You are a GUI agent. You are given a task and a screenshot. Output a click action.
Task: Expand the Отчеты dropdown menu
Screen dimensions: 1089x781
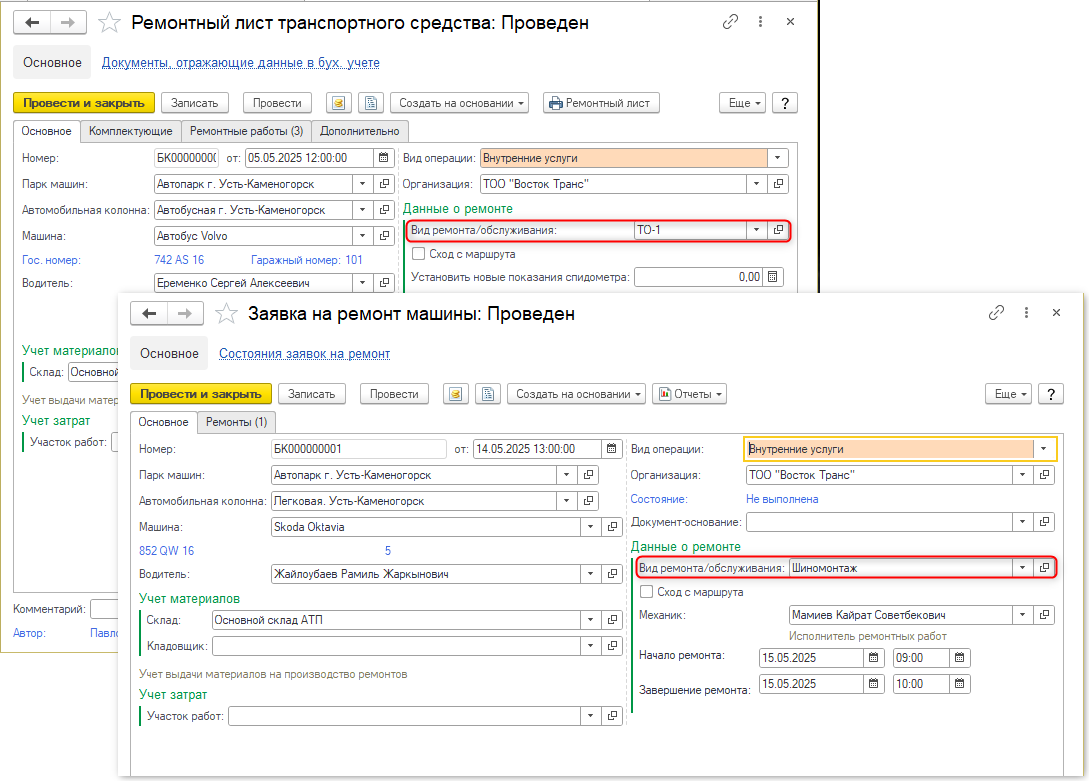pos(689,394)
